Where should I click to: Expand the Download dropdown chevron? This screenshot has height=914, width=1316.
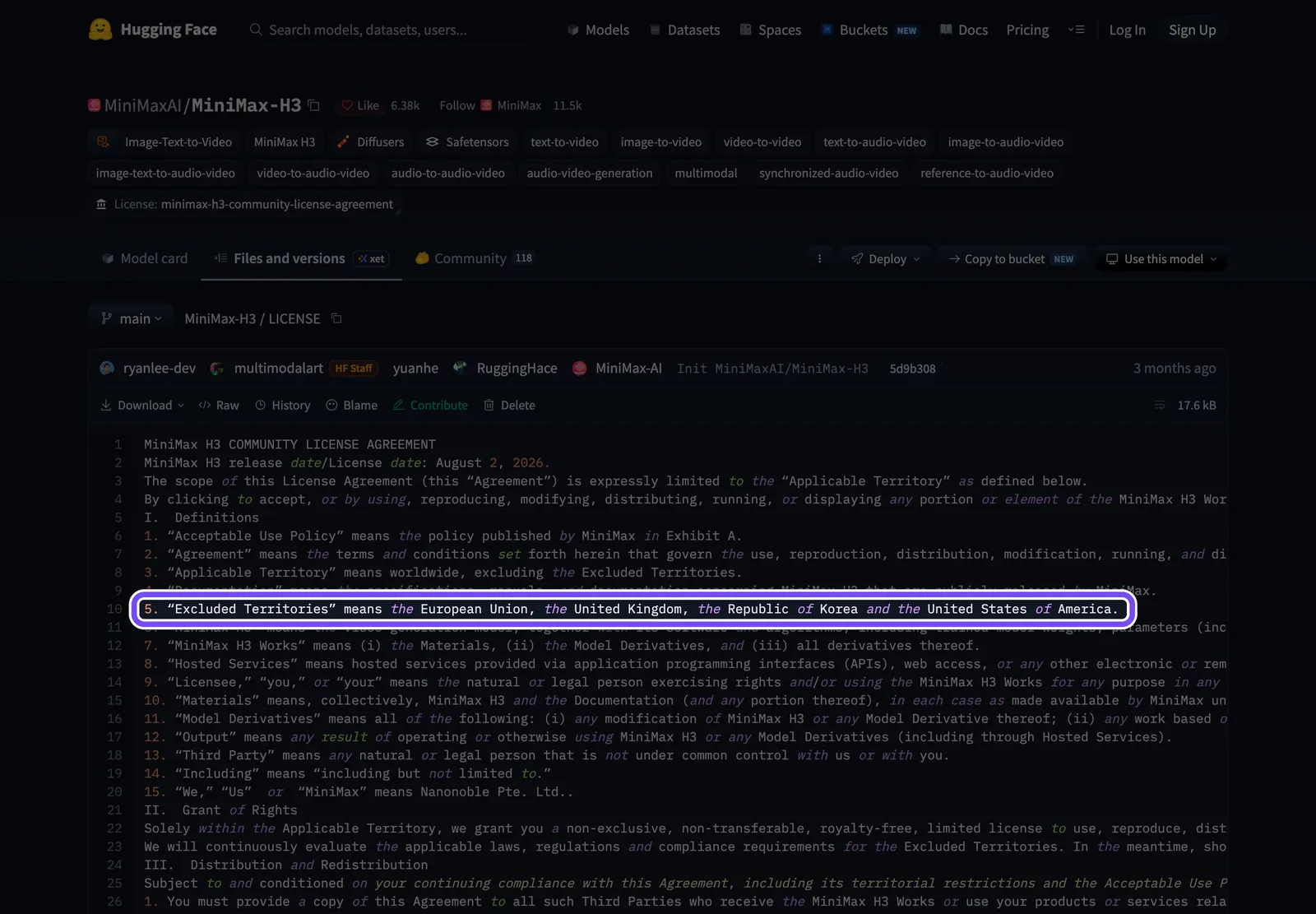tap(181, 405)
